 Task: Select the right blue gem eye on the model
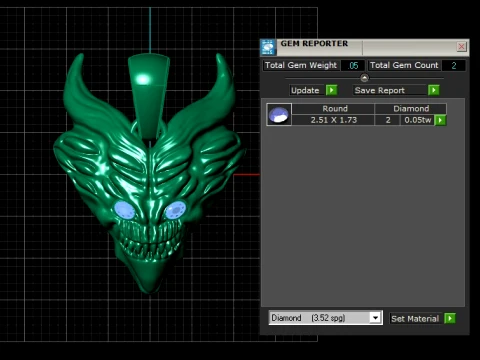tap(175, 210)
